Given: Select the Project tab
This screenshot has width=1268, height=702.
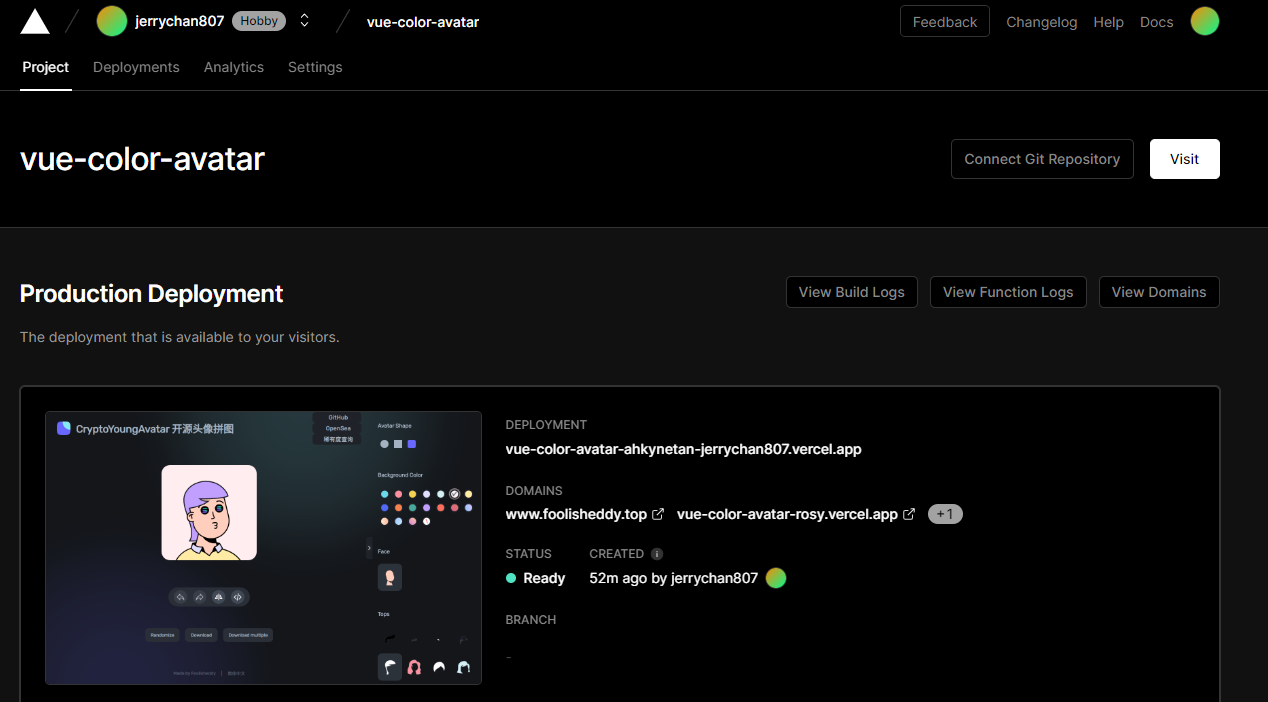Looking at the screenshot, I should point(46,67).
